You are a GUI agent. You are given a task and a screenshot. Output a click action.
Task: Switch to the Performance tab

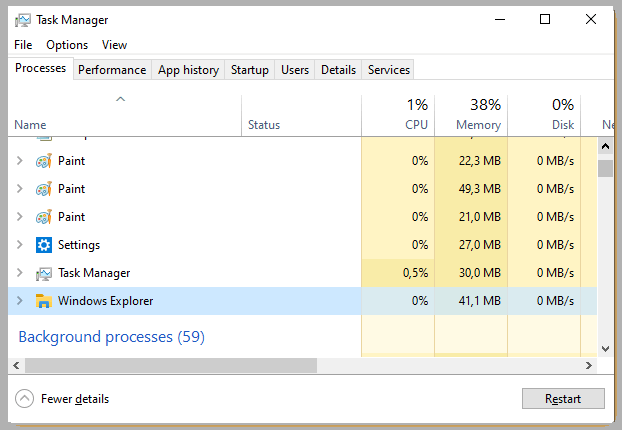tap(112, 70)
